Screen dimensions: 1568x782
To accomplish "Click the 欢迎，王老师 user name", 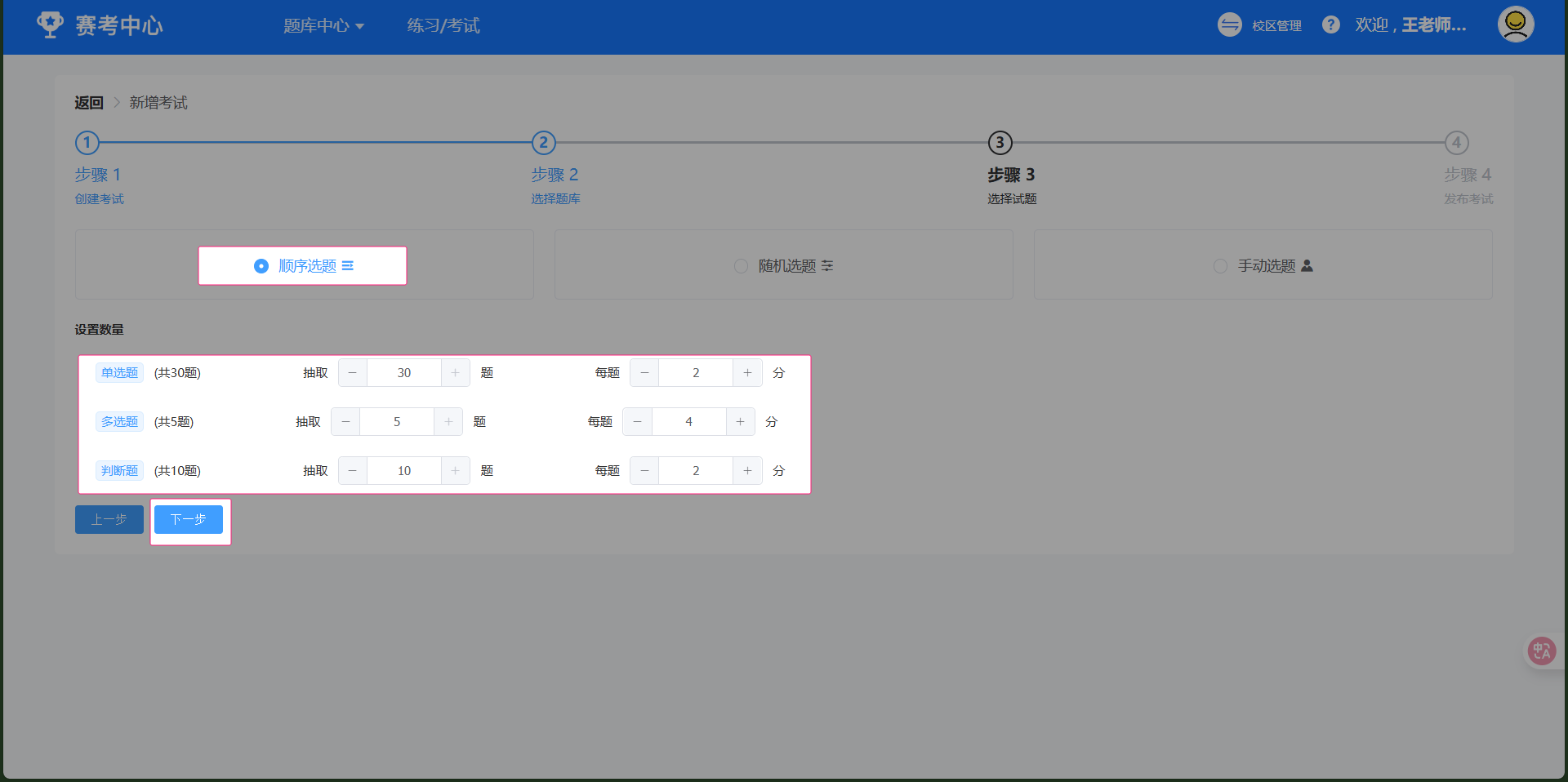I will tap(1410, 25).
